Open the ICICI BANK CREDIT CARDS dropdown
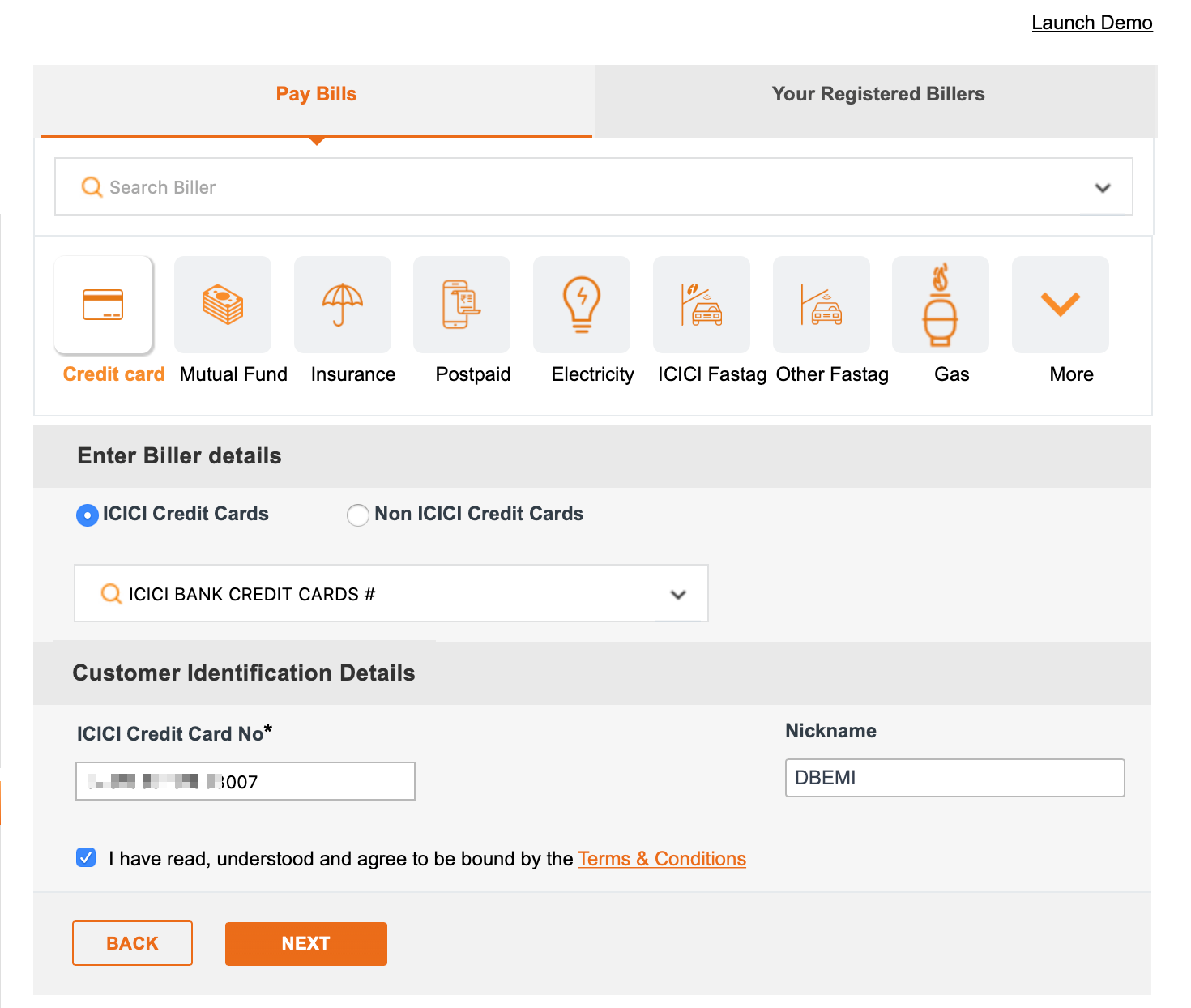1191x1008 pixels. (x=678, y=594)
